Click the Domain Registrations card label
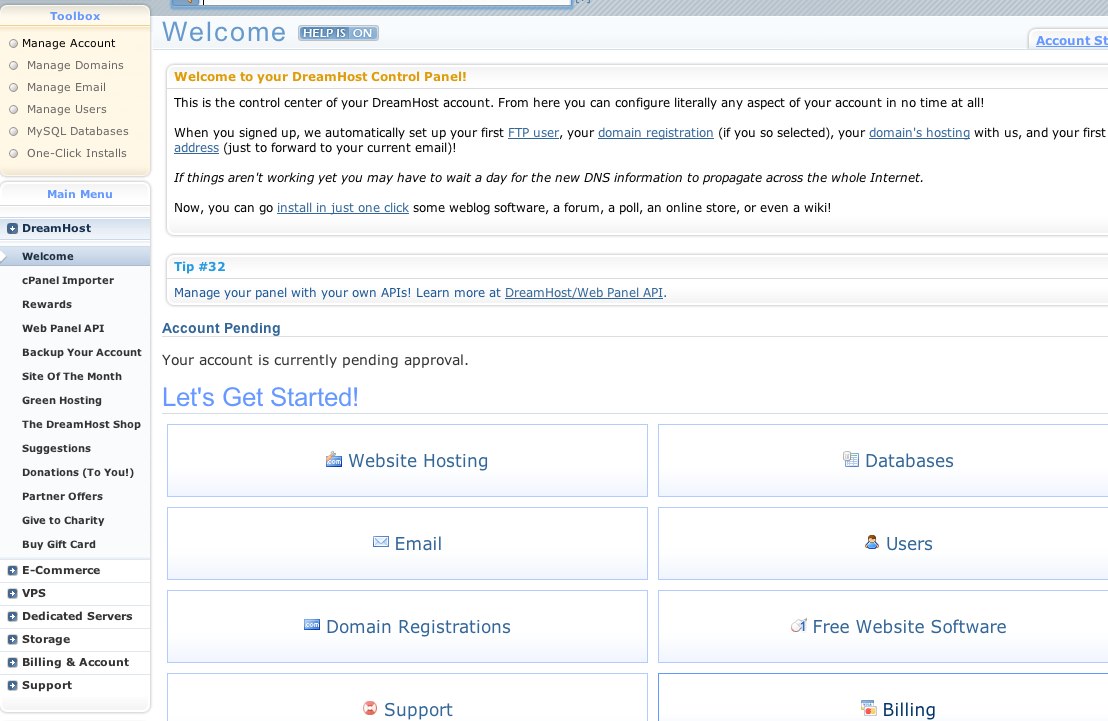Screen dimensions: 1108x721 [x=418, y=627]
